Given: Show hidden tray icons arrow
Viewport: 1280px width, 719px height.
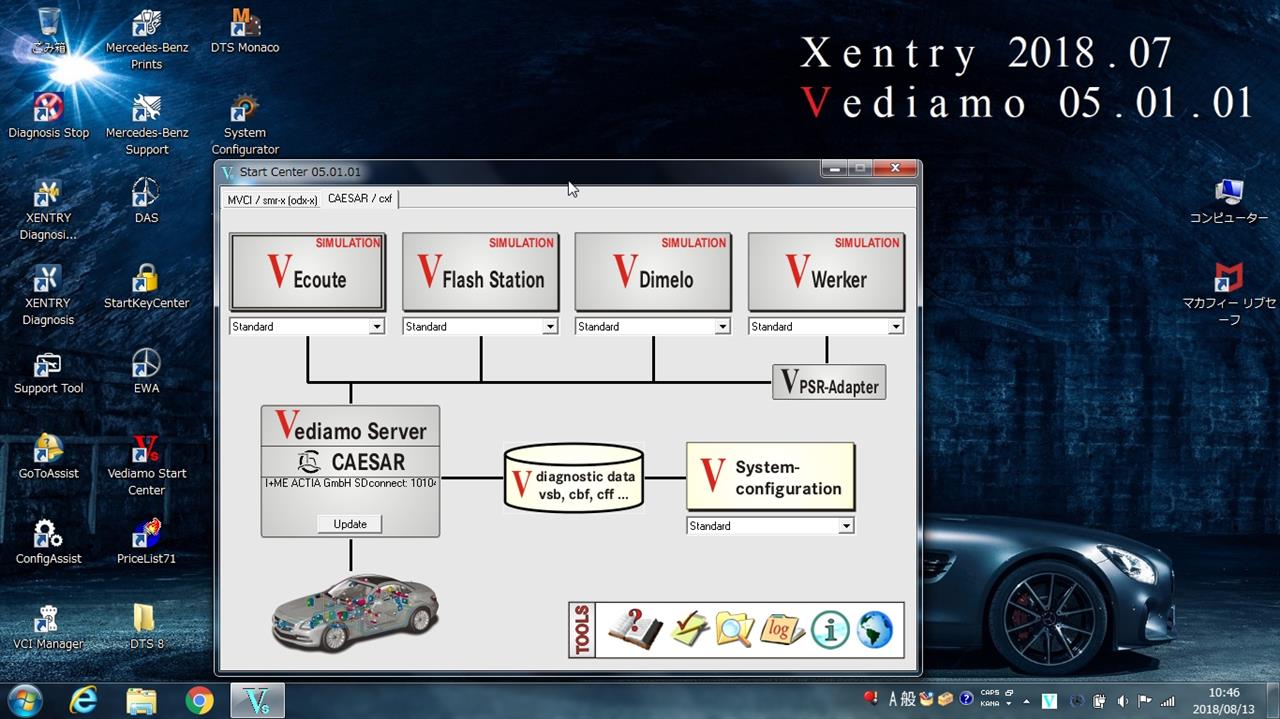Looking at the screenshot, I should tap(1026, 701).
